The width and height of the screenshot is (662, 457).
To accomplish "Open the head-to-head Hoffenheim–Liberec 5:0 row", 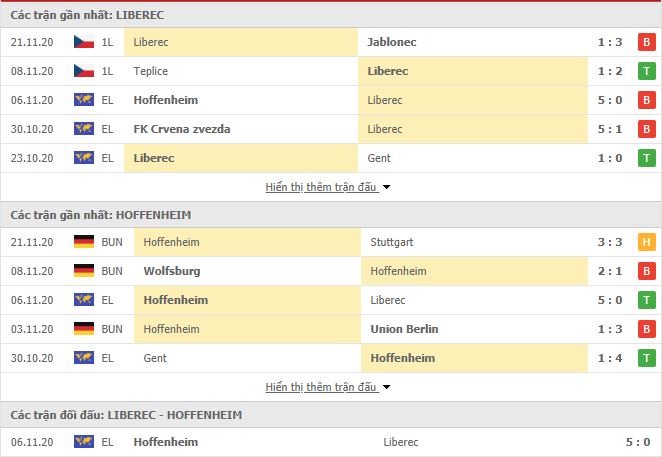I will (x=331, y=442).
